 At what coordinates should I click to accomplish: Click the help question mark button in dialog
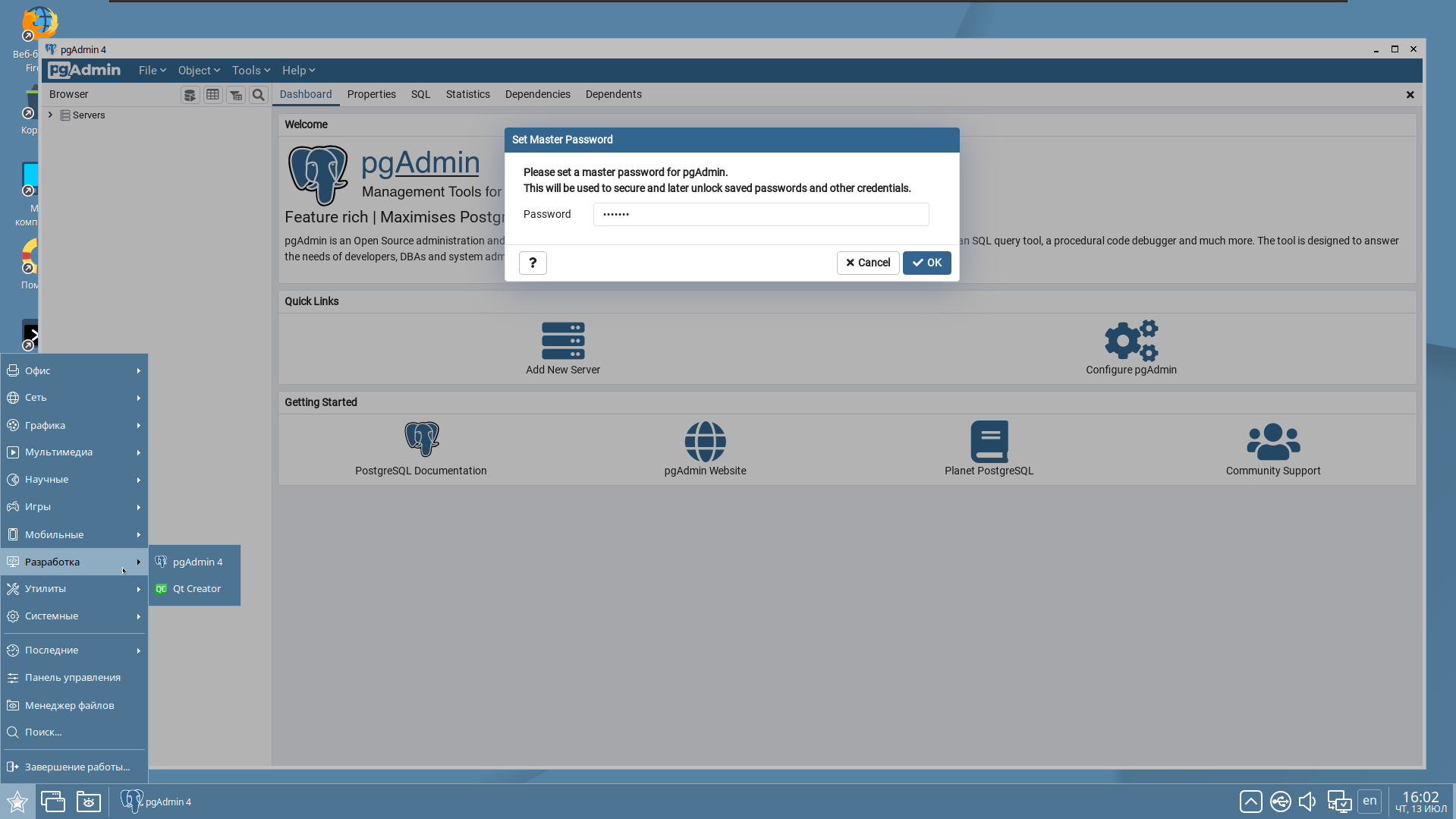[533, 263]
